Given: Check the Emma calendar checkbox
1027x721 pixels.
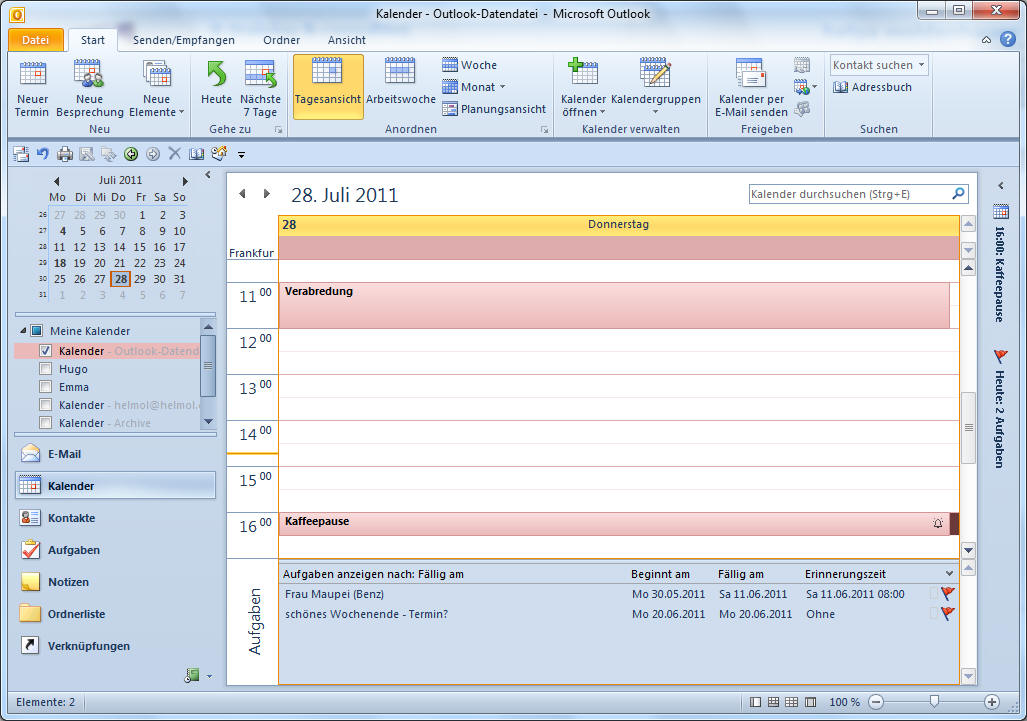Looking at the screenshot, I should click(45, 387).
